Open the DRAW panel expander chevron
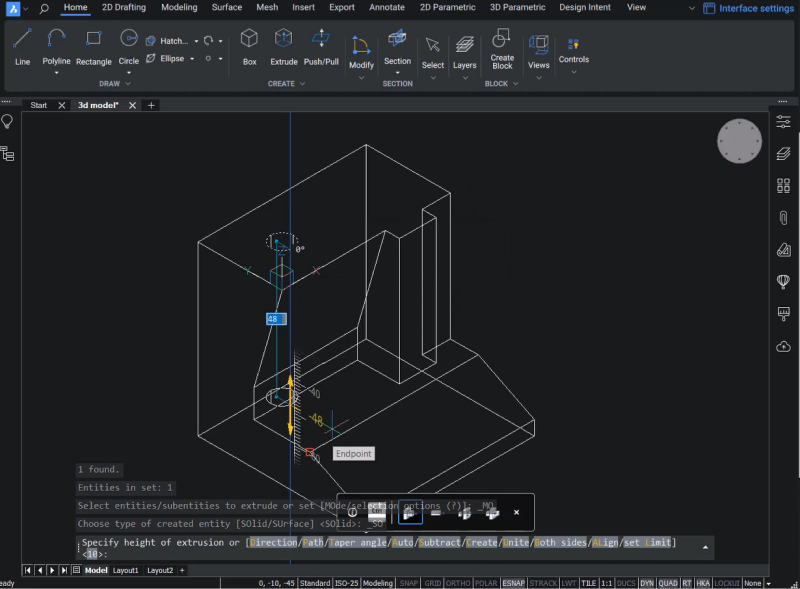The image size is (800, 589). [128, 83]
